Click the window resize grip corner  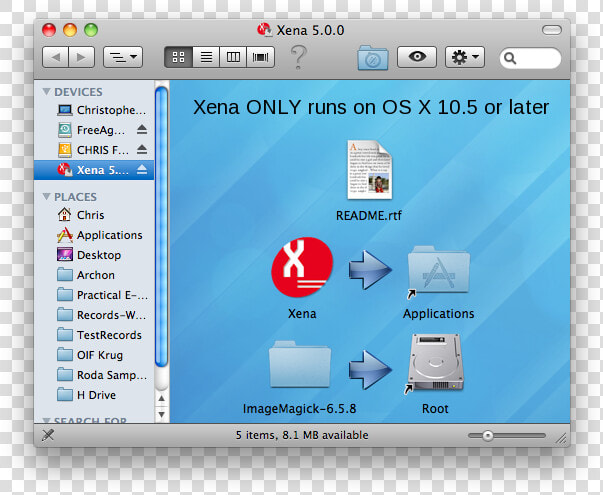(562, 438)
